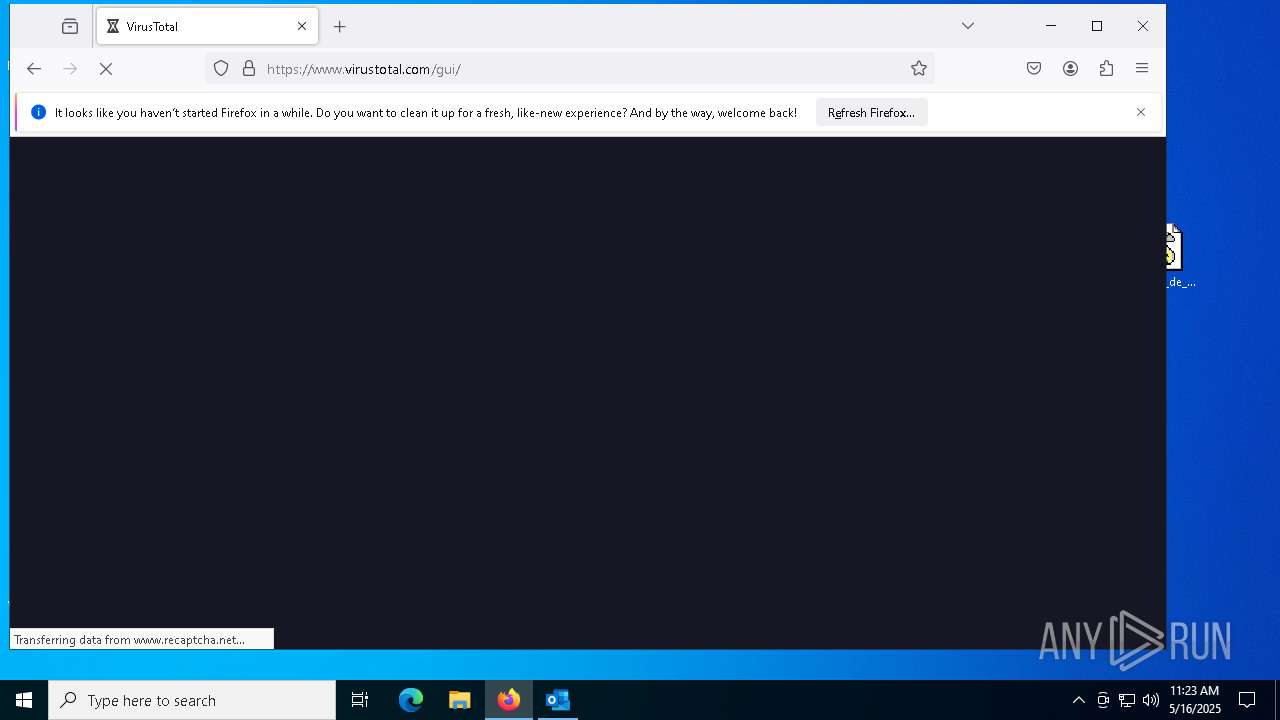The width and height of the screenshot is (1280, 720).
Task: Click the Meet Now tray icon
Action: click(1103, 700)
